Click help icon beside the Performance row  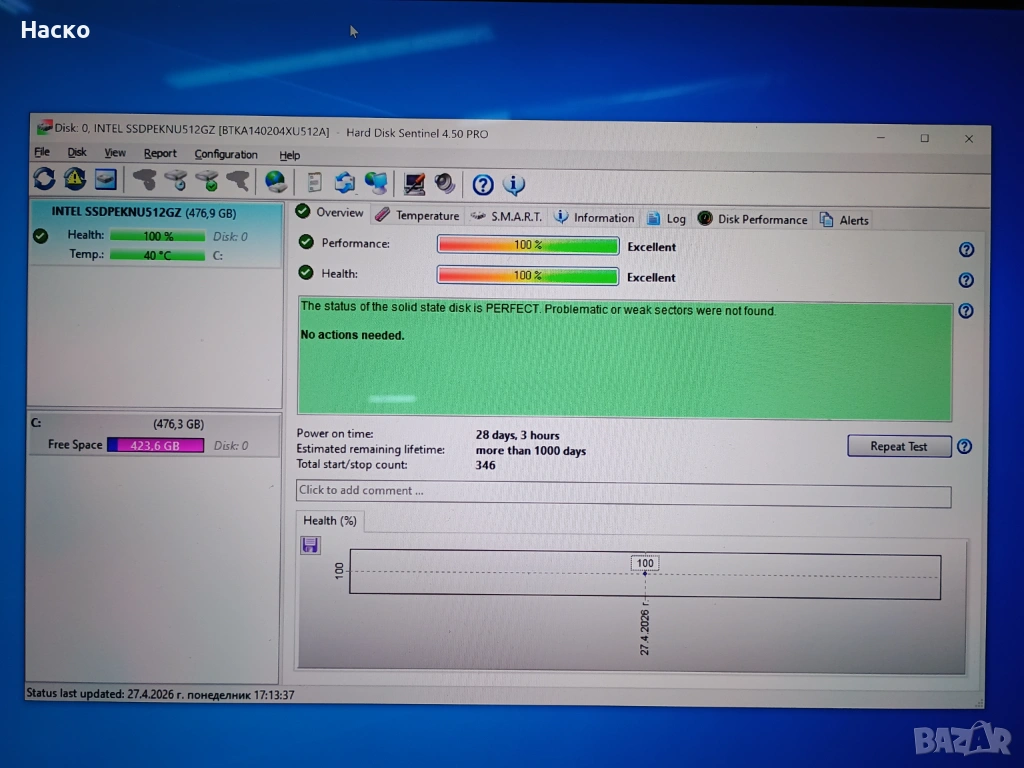966,250
